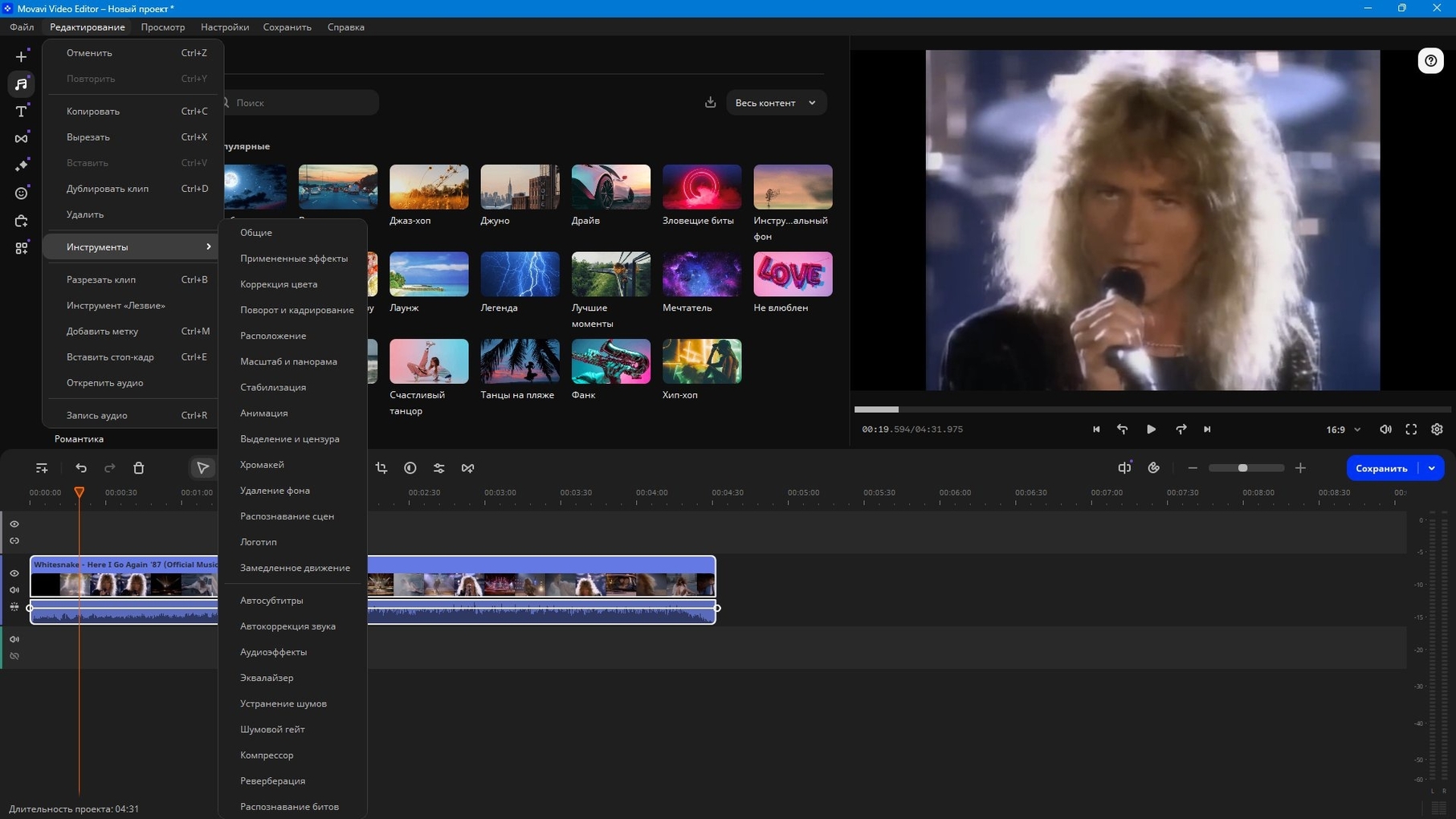This screenshot has width=1456, height=819.
Task: Delete selected clip with trash icon
Action: pos(138,468)
